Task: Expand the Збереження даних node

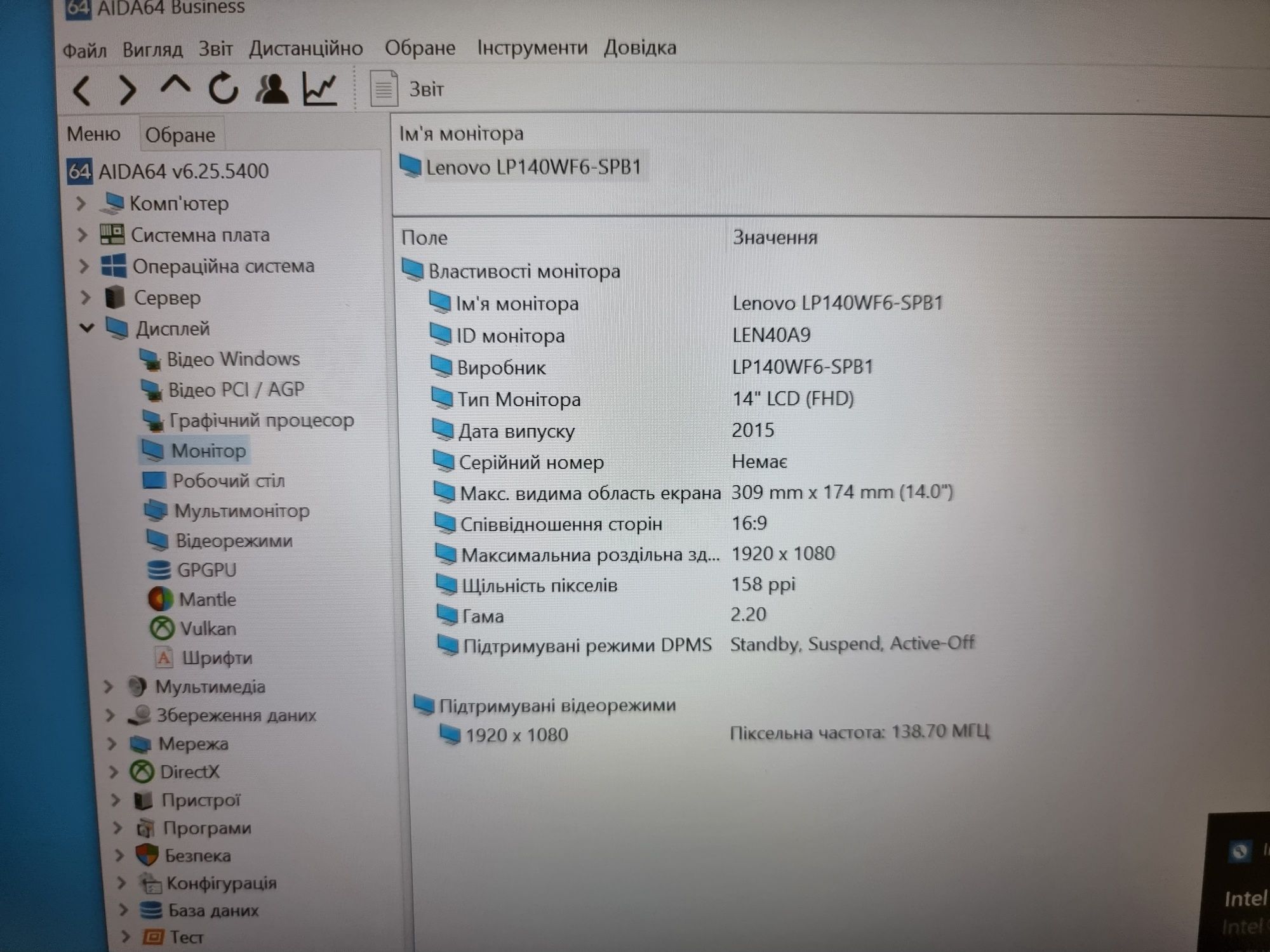Action: click(x=110, y=715)
